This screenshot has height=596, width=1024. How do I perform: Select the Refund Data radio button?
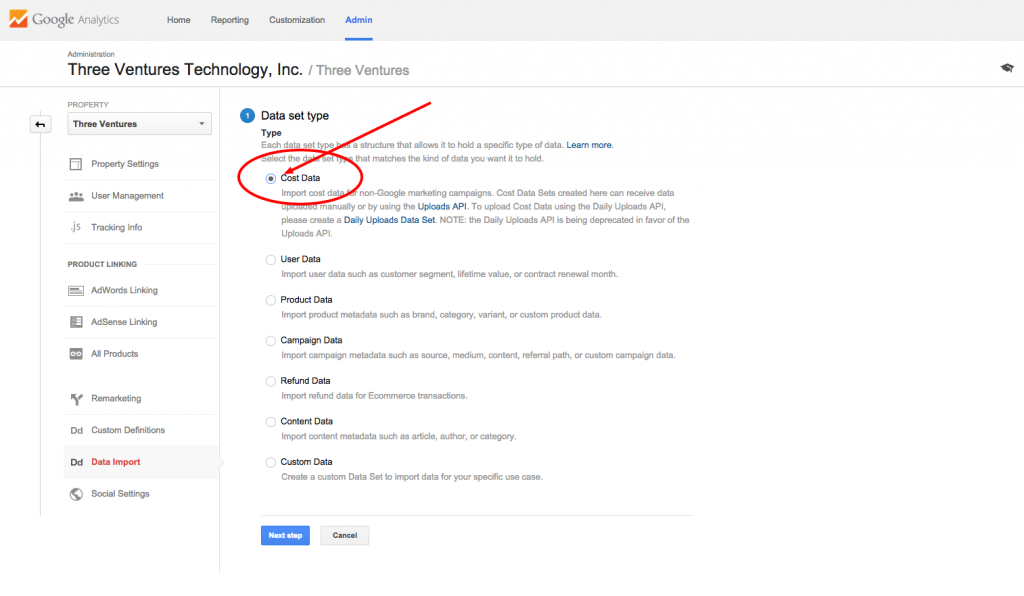tap(270, 381)
